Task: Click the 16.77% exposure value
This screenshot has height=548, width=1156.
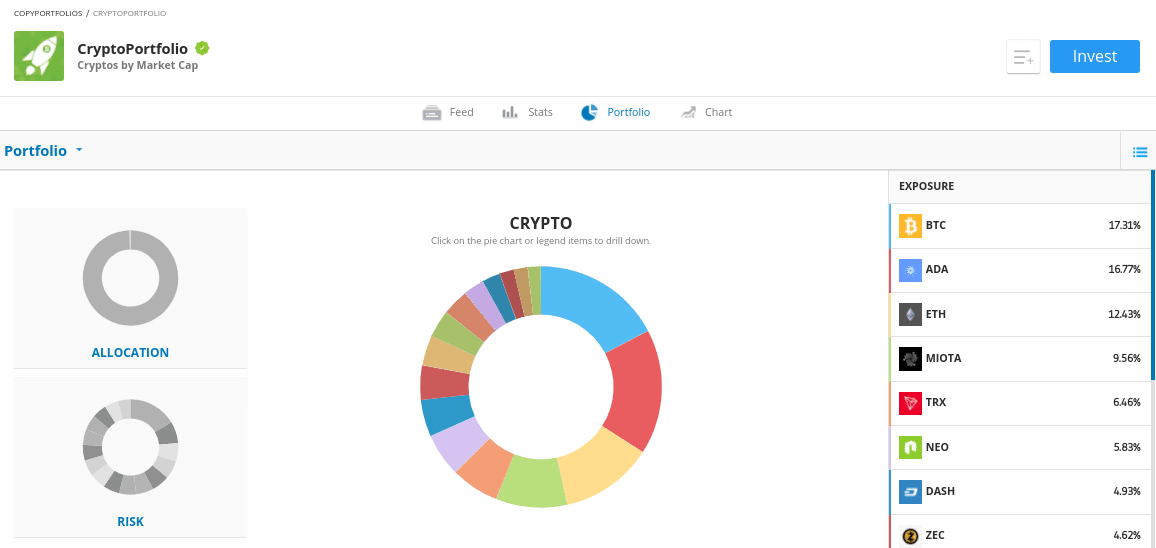Action: click(1124, 269)
